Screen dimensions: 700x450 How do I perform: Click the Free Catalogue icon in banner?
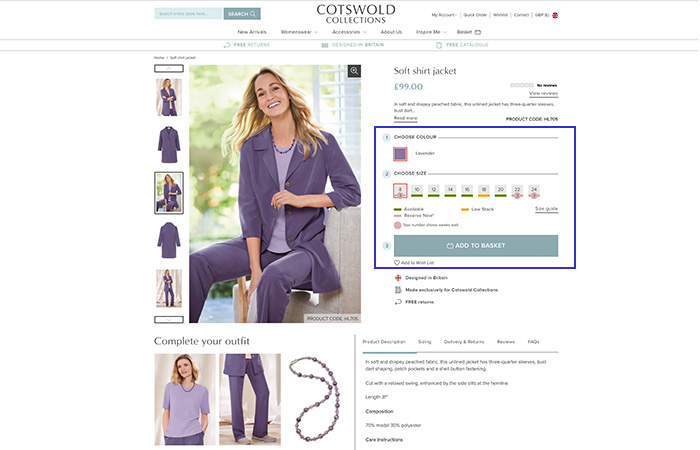pos(439,45)
